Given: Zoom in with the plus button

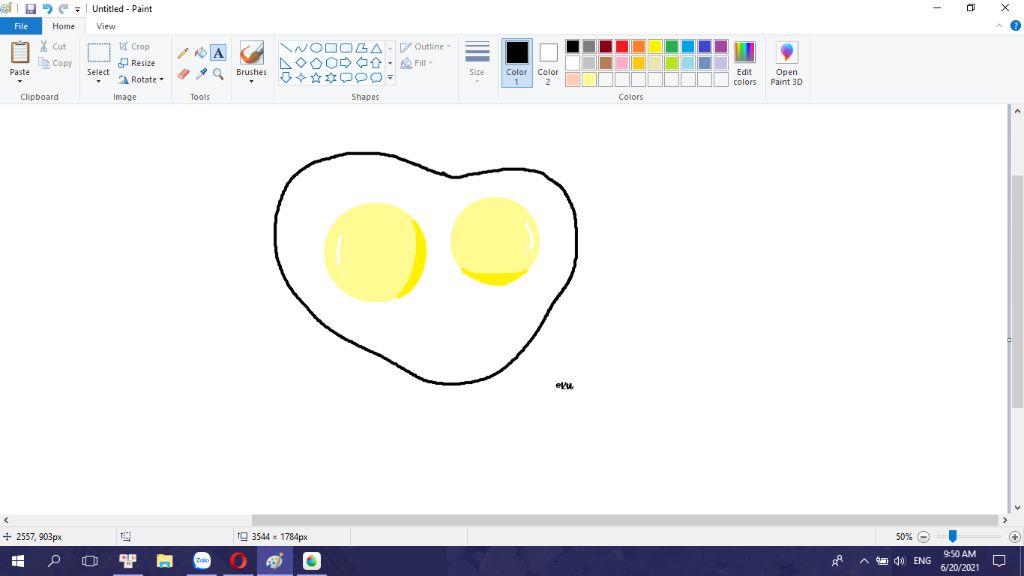Looking at the screenshot, I should pos(1014,537).
